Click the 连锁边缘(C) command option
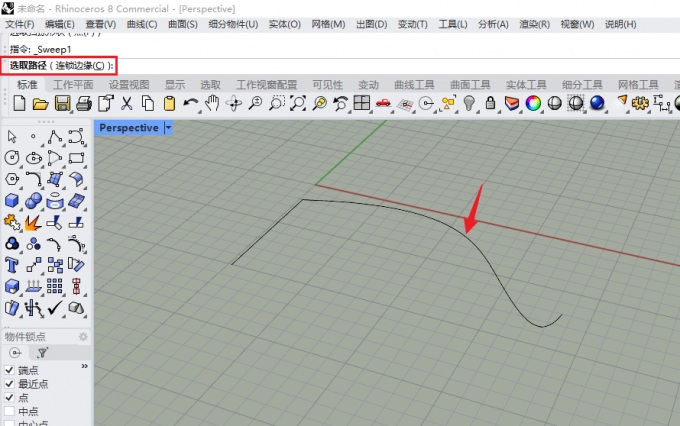 [x=80, y=66]
